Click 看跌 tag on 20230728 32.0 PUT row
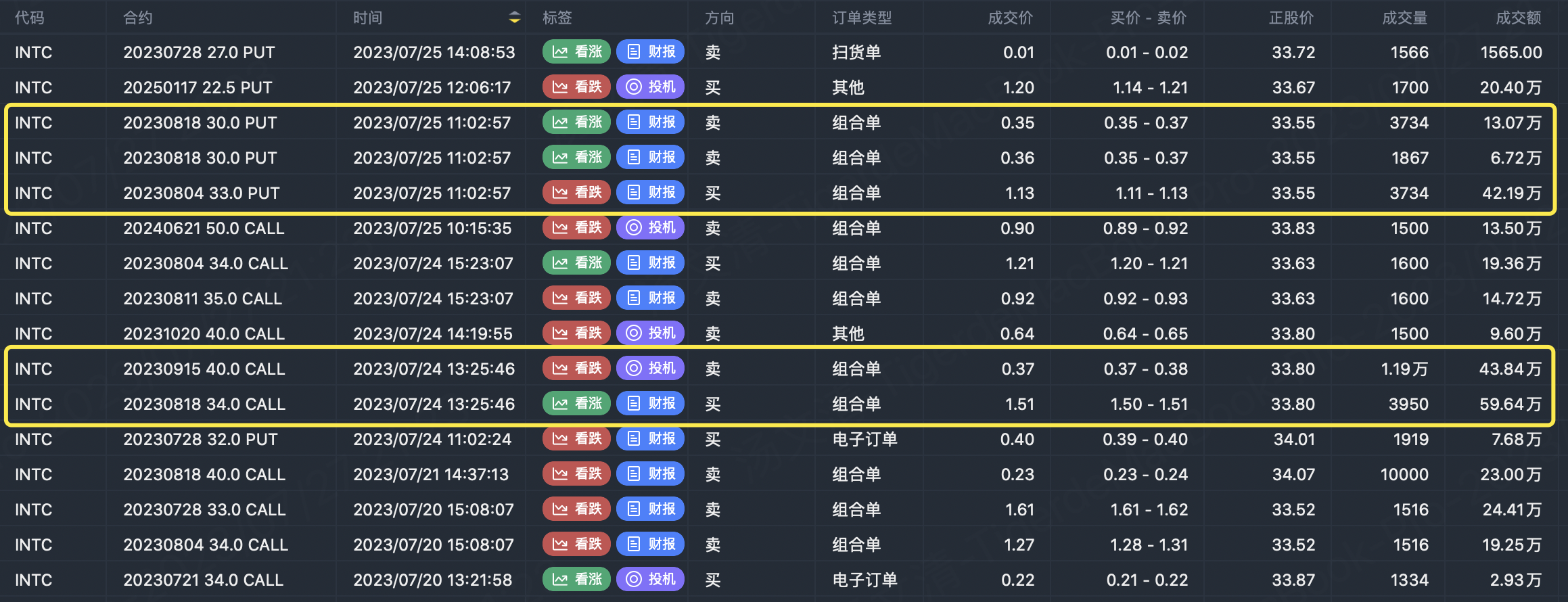This screenshot has height=602, width=1568. [x=577, y=438]
